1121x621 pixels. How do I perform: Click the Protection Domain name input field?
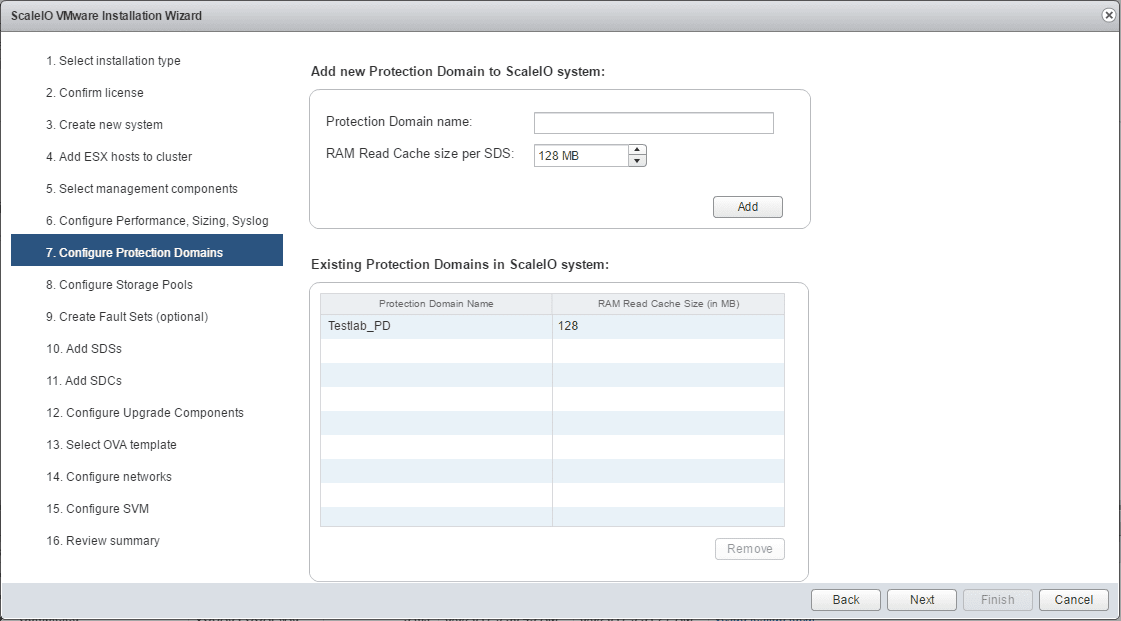(653, 123)
